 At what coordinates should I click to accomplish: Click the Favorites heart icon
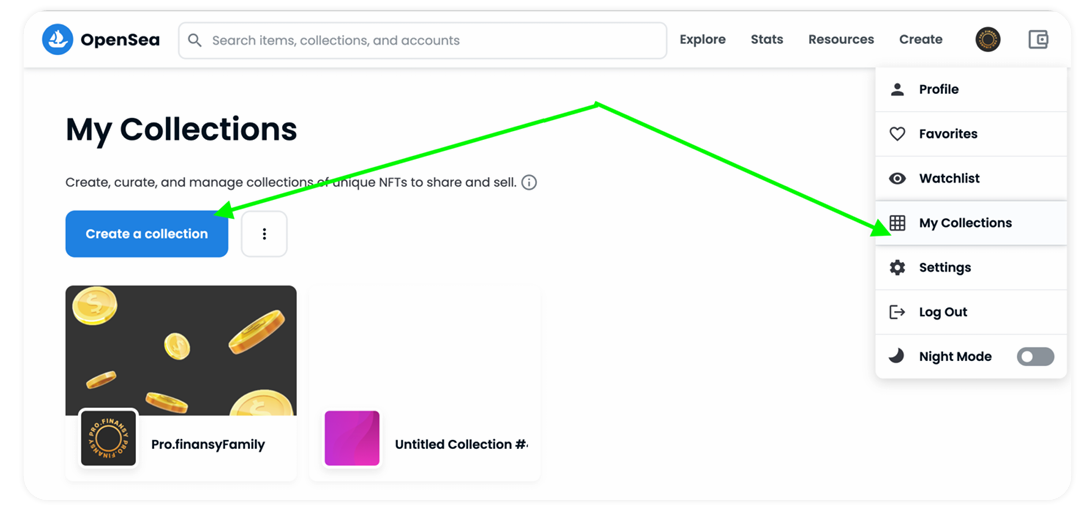click(x=897, y=134)
